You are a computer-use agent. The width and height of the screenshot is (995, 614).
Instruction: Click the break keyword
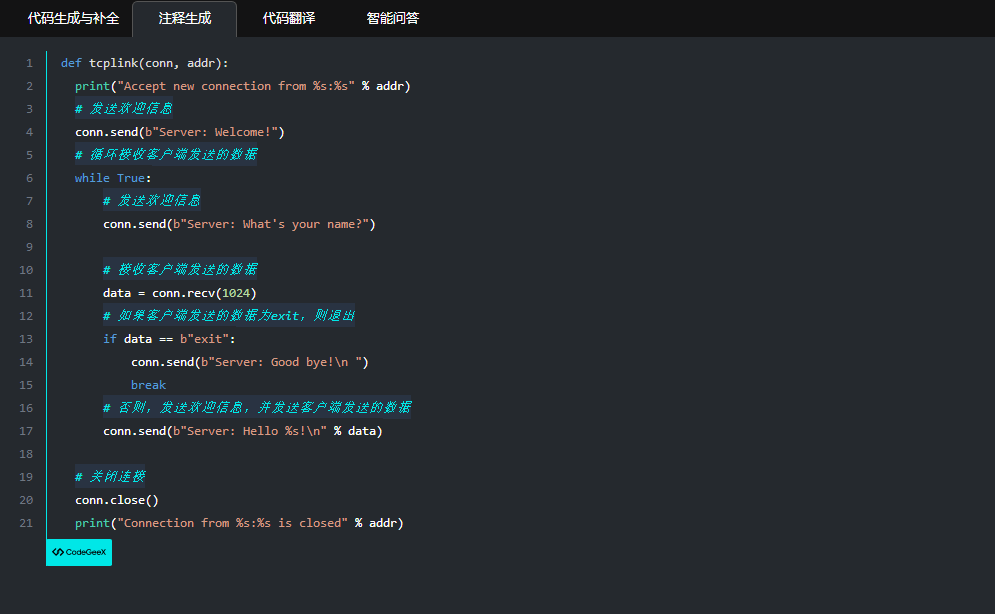148,385
